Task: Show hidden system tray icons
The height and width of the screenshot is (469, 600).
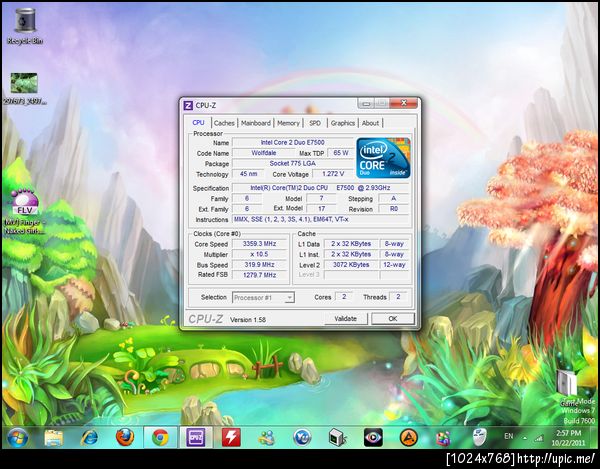Action: click(x=525, y=438)
